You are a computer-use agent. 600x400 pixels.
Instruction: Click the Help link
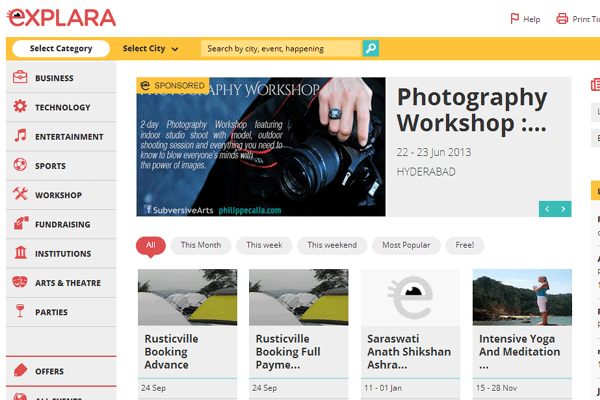coord(532,19)
